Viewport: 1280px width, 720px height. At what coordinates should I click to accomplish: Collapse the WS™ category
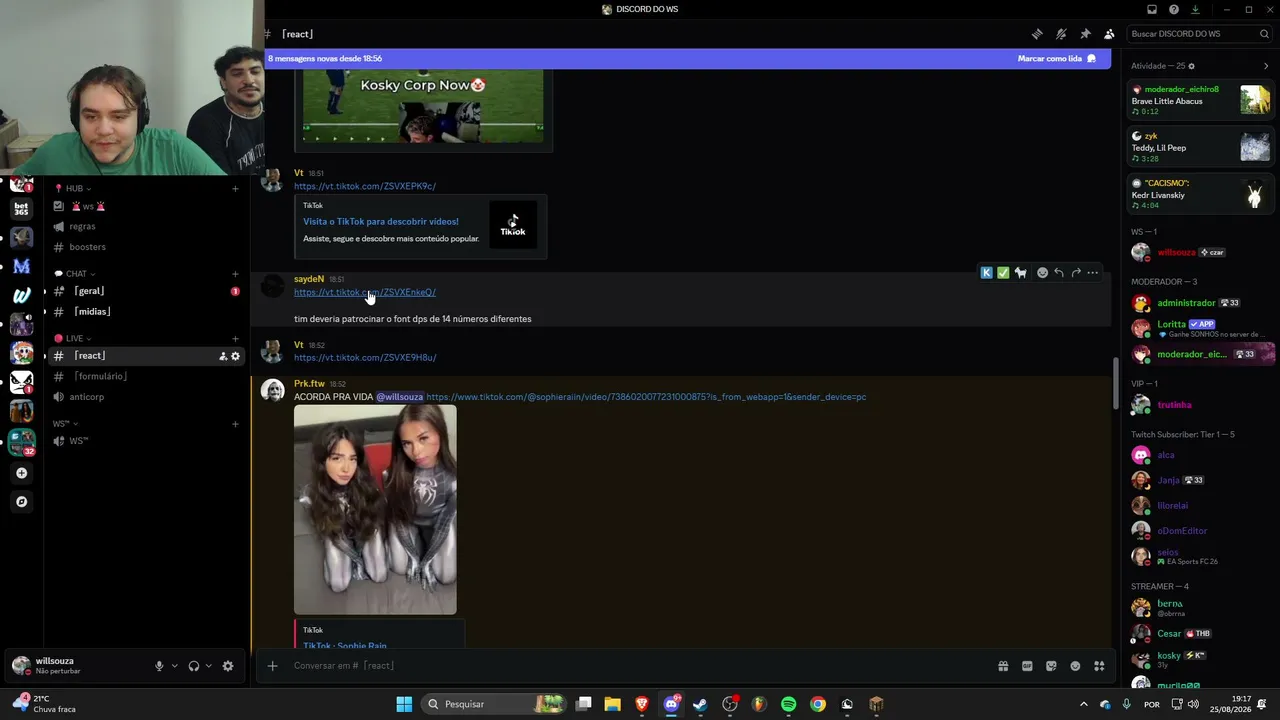(65, 424)
